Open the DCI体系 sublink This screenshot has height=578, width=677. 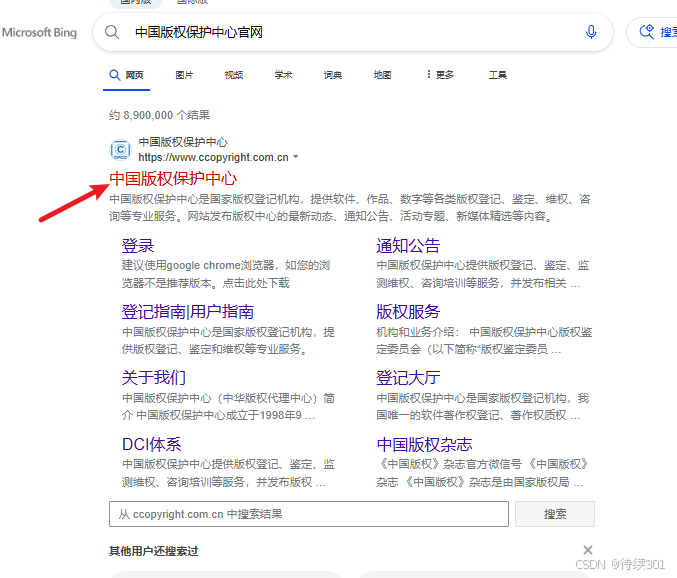[152, 444]
